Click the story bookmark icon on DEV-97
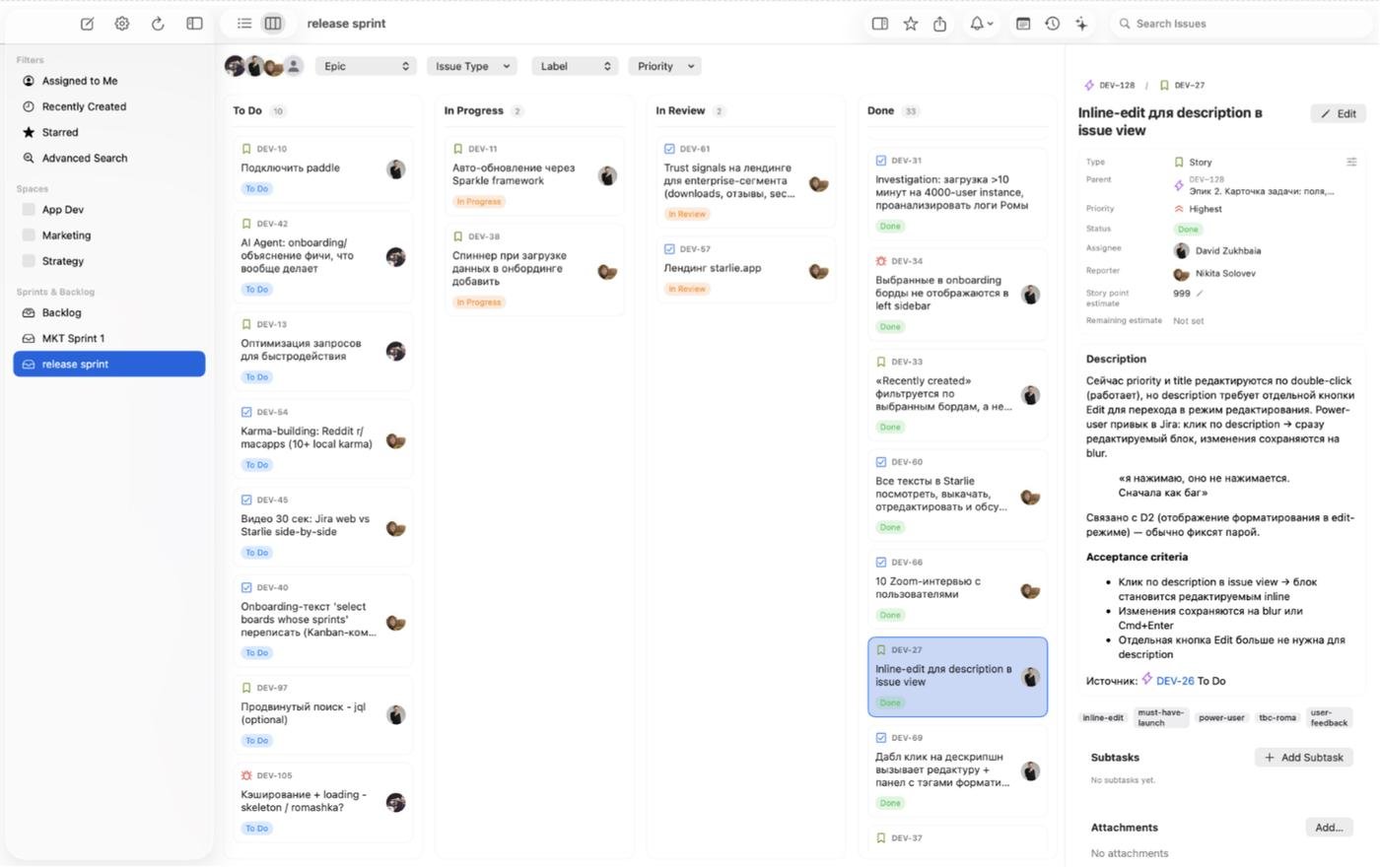Image resolution: width=1380 pixels, height=868 pixels. [246, 688]
